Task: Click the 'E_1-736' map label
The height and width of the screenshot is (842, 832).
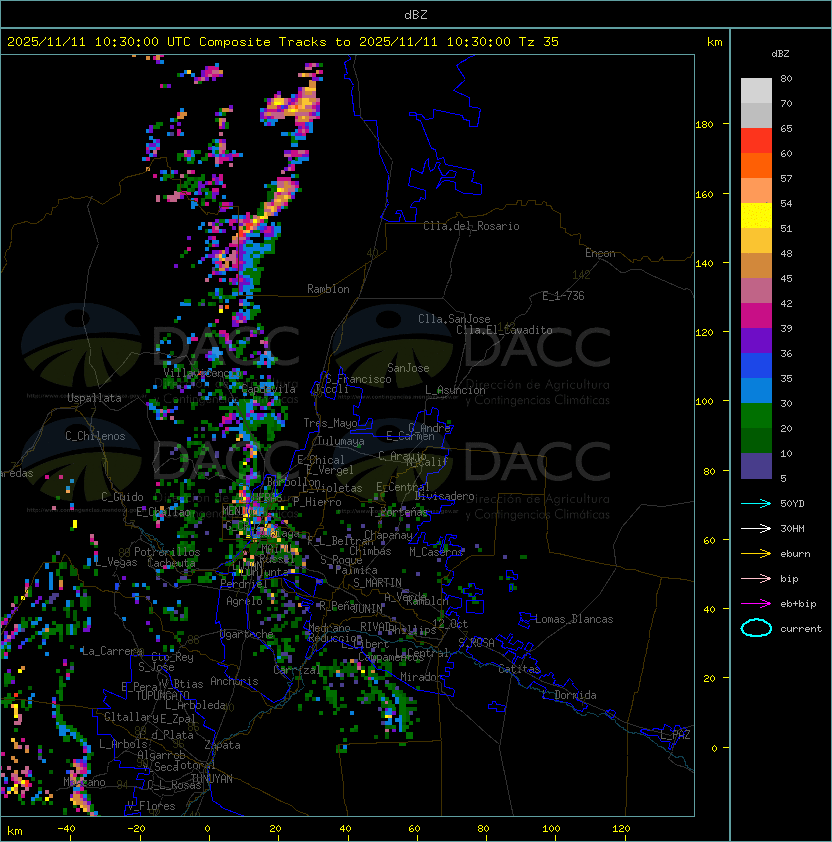Action: pos(563,296)
